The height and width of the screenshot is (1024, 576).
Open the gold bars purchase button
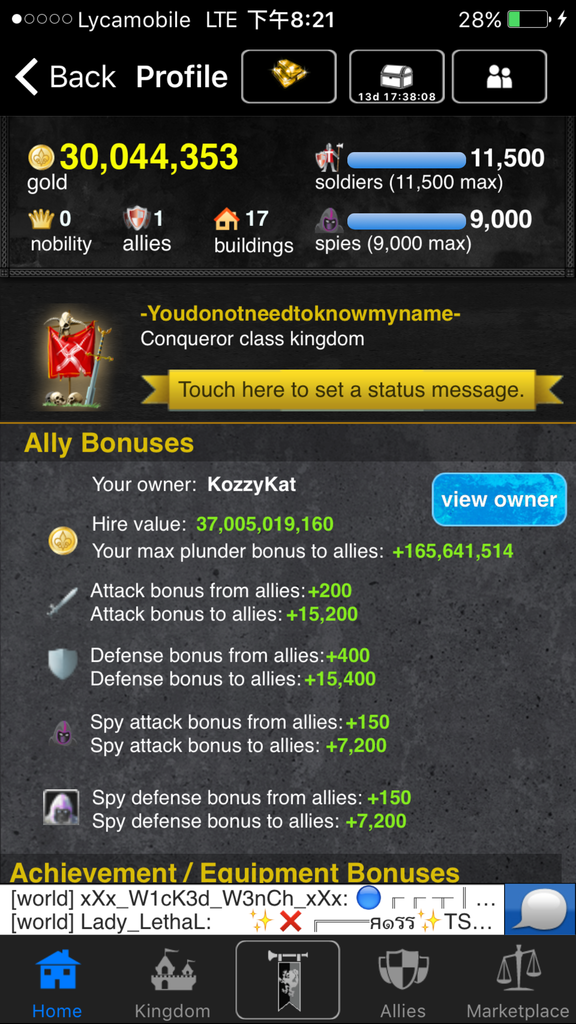289,76
